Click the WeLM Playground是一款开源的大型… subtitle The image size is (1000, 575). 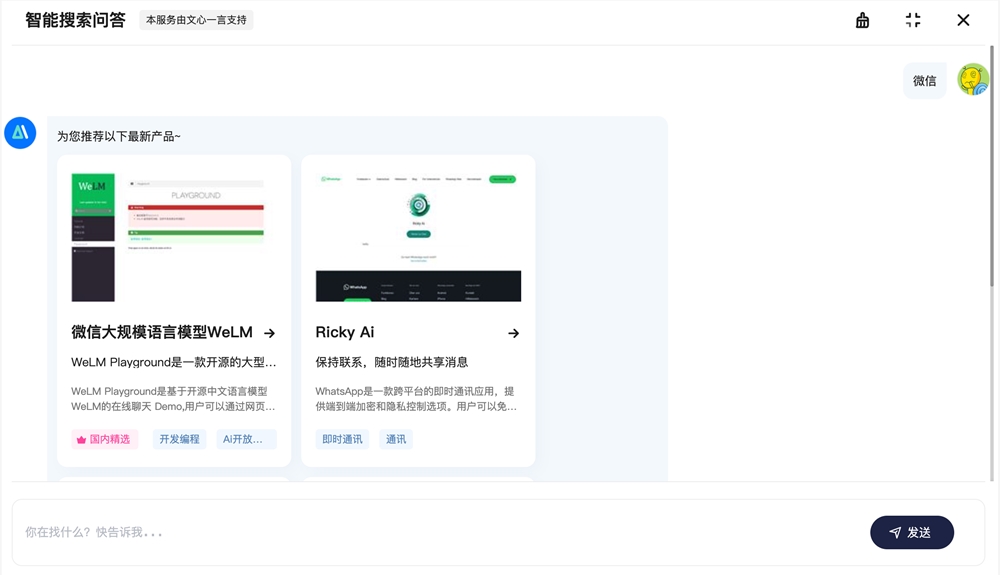pyautogui.click(x=173, y=362)
